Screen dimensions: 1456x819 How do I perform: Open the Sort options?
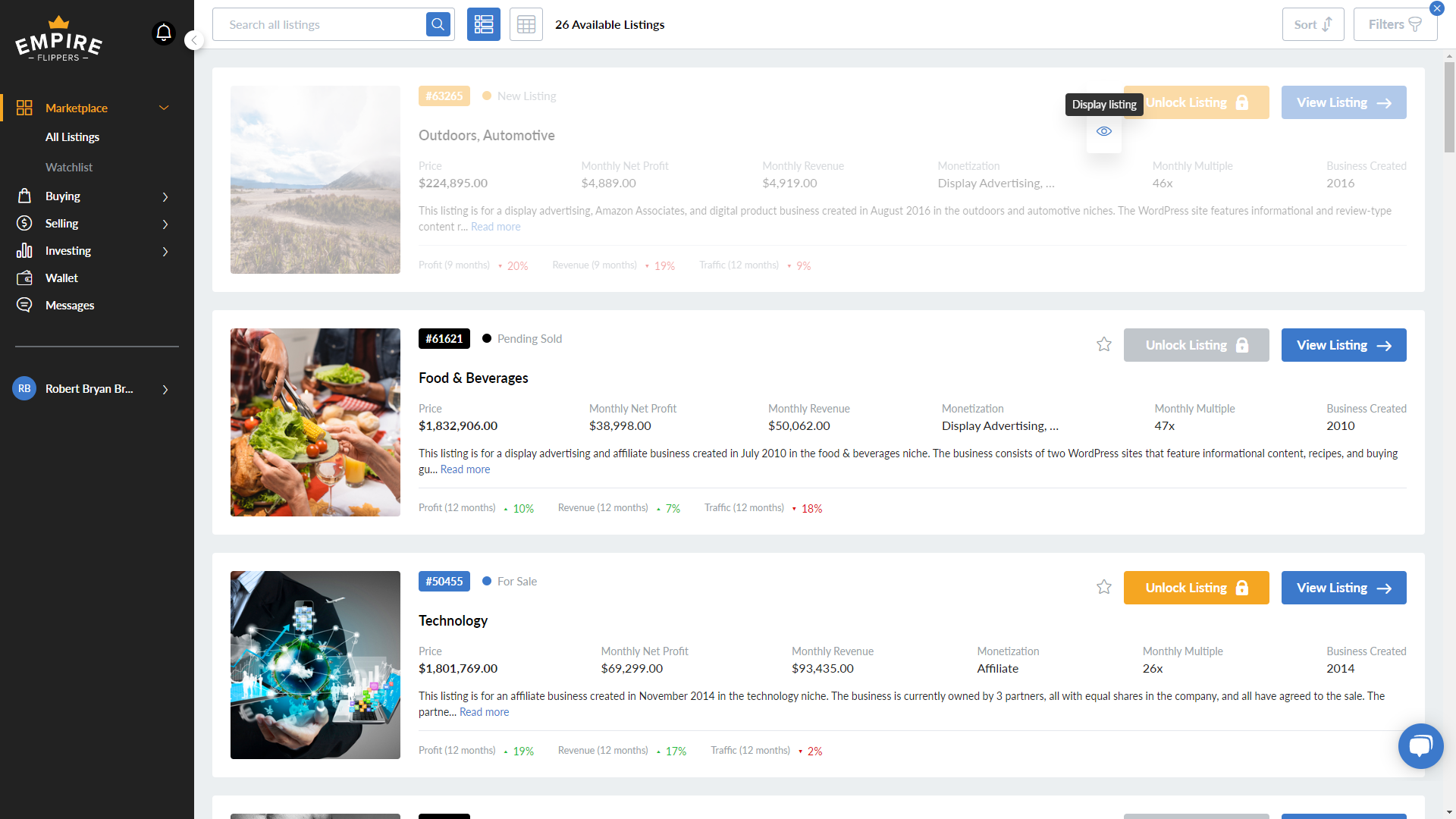(1313, 24)
